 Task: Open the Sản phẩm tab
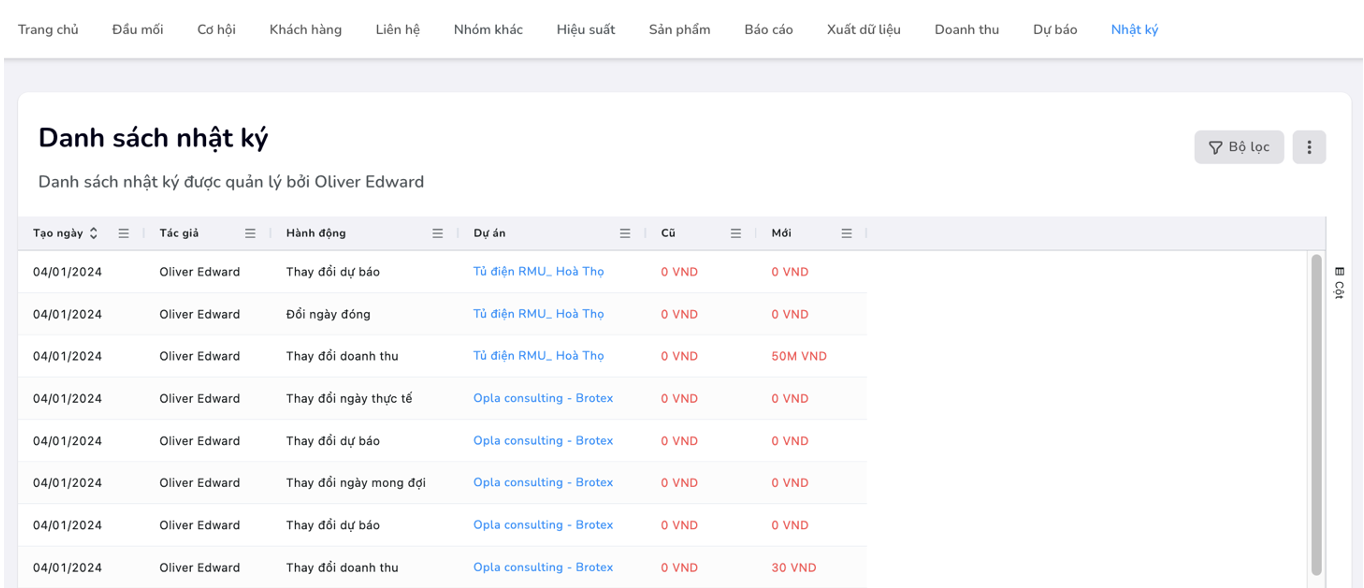(679, 29)
